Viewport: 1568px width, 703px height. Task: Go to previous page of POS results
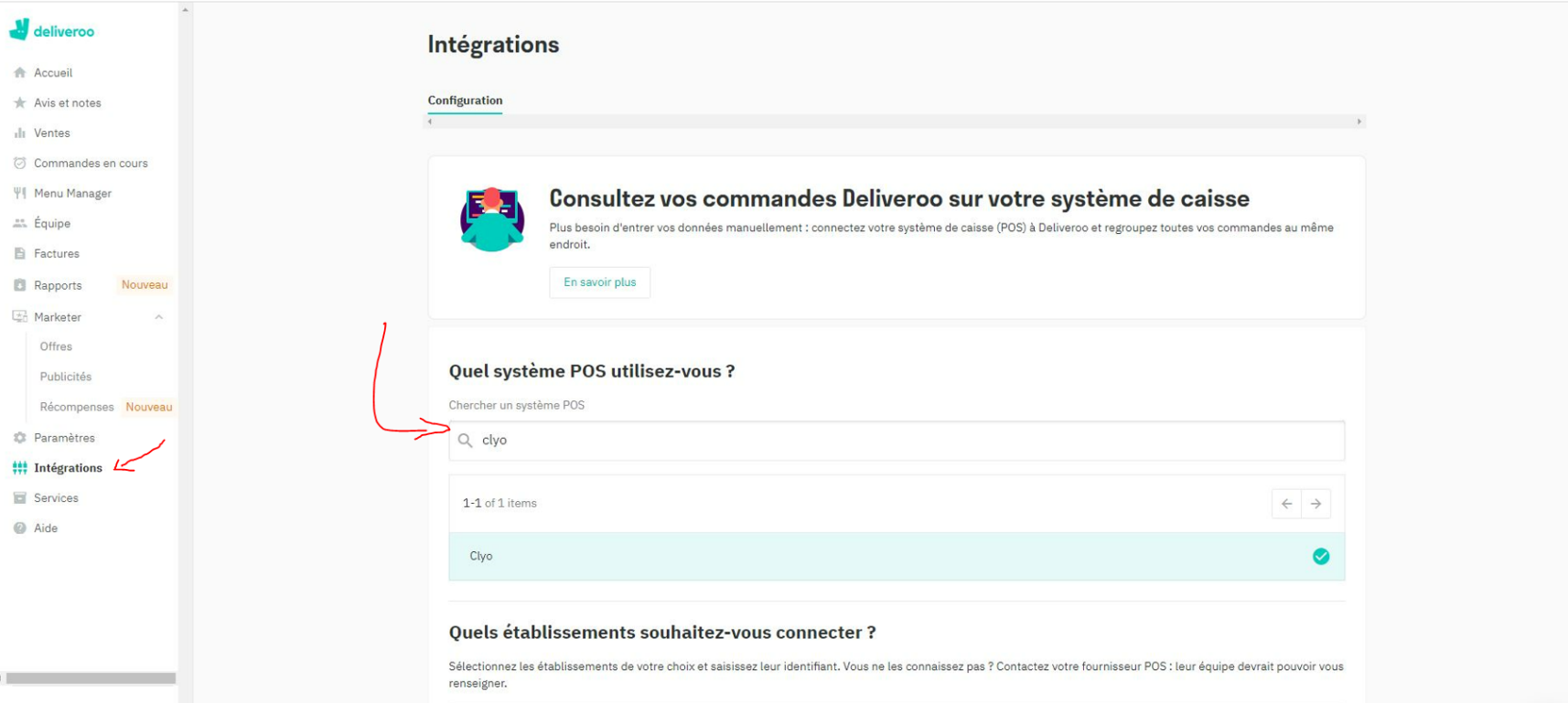[x=1286, y=504]
